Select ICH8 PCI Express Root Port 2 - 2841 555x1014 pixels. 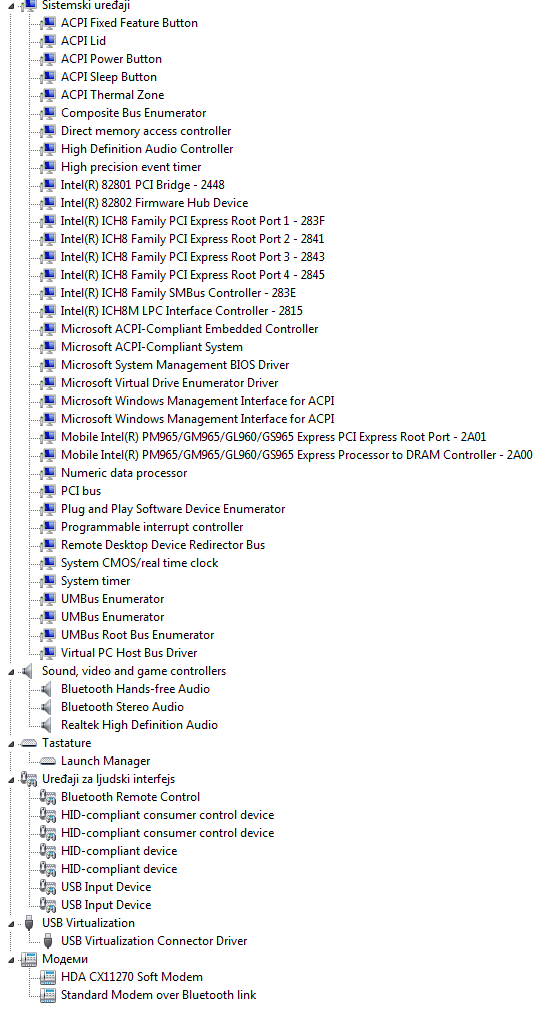pos(193,239)
